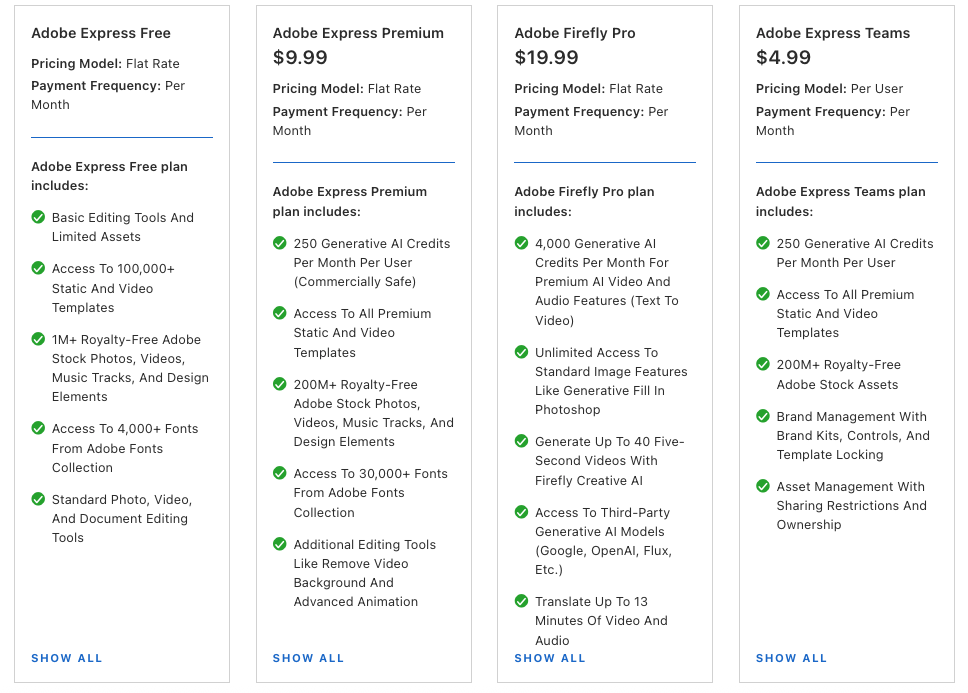This screenshot has height=693, width=968.
Task: Click 'Payment Frequency: Per Month' in Firefly Pro card
Action: pos(591,121)
